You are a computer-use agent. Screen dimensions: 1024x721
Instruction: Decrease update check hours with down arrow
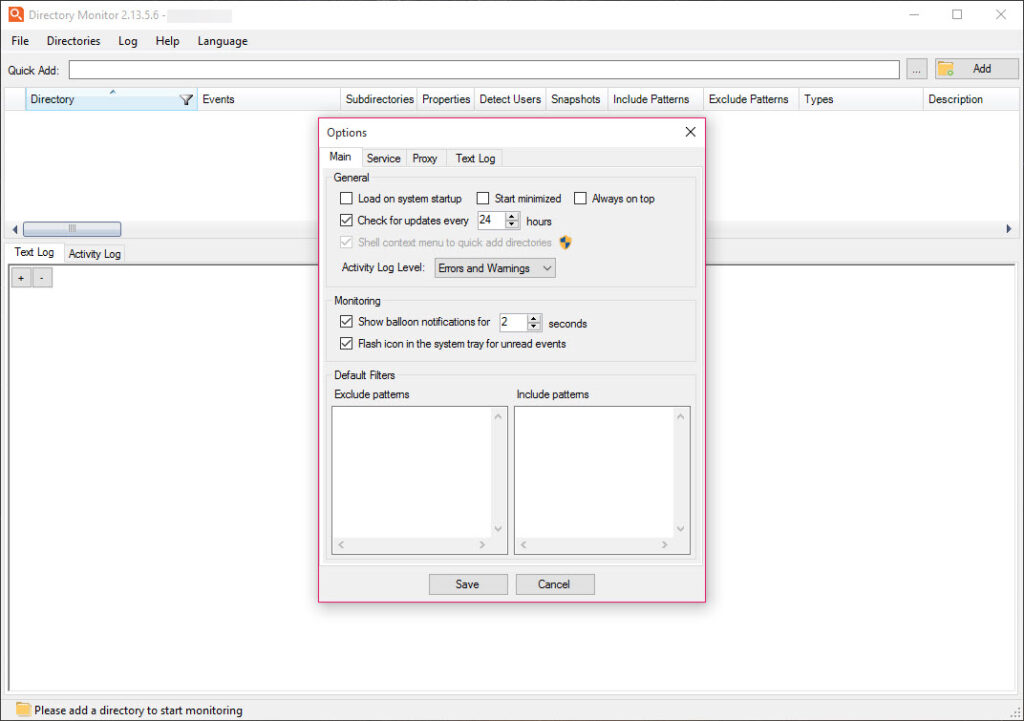point(512,225)
